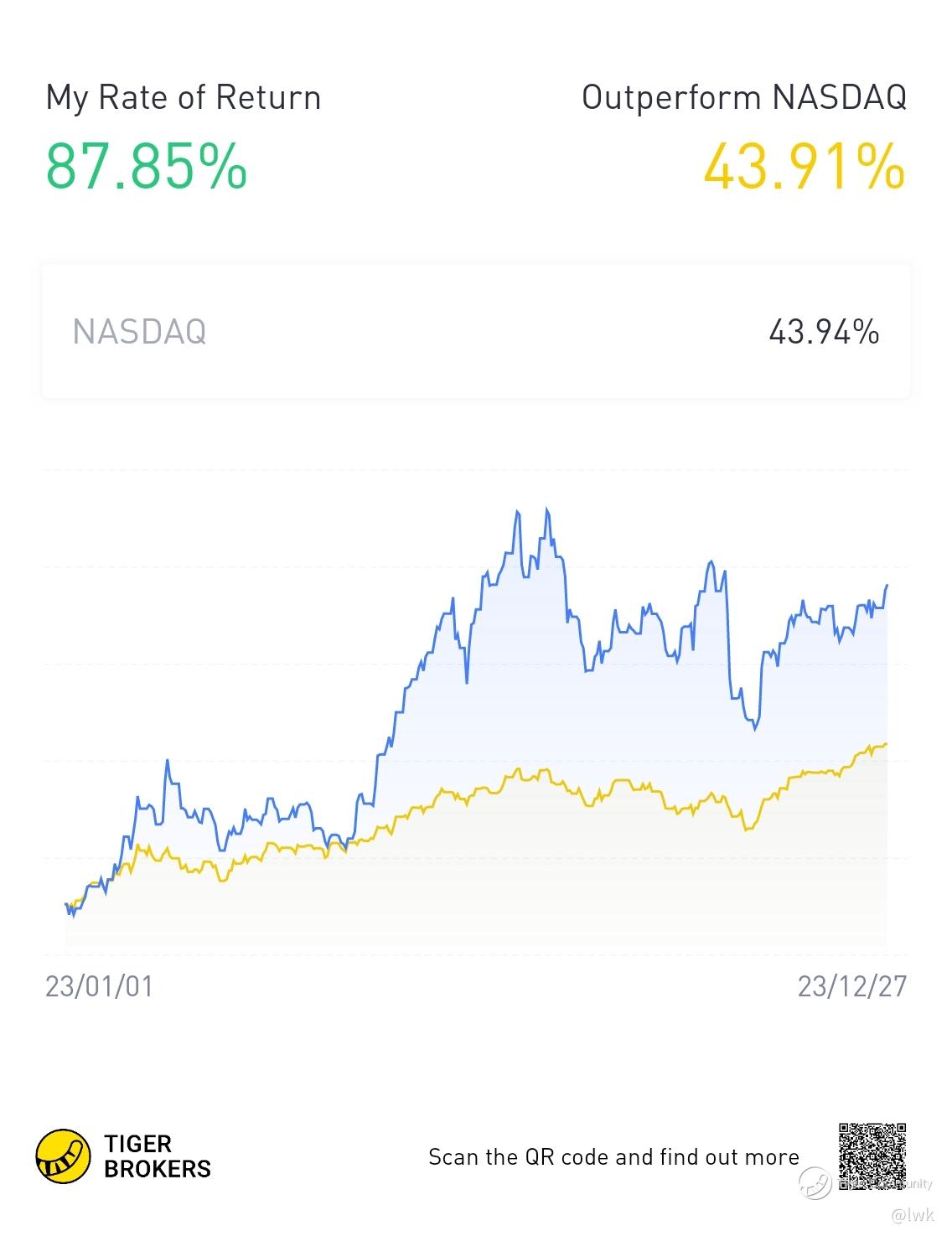The width and height of the screenshot is (952, 1236).
Task: Open the NASDAQ comparison card
Action: 476,332
